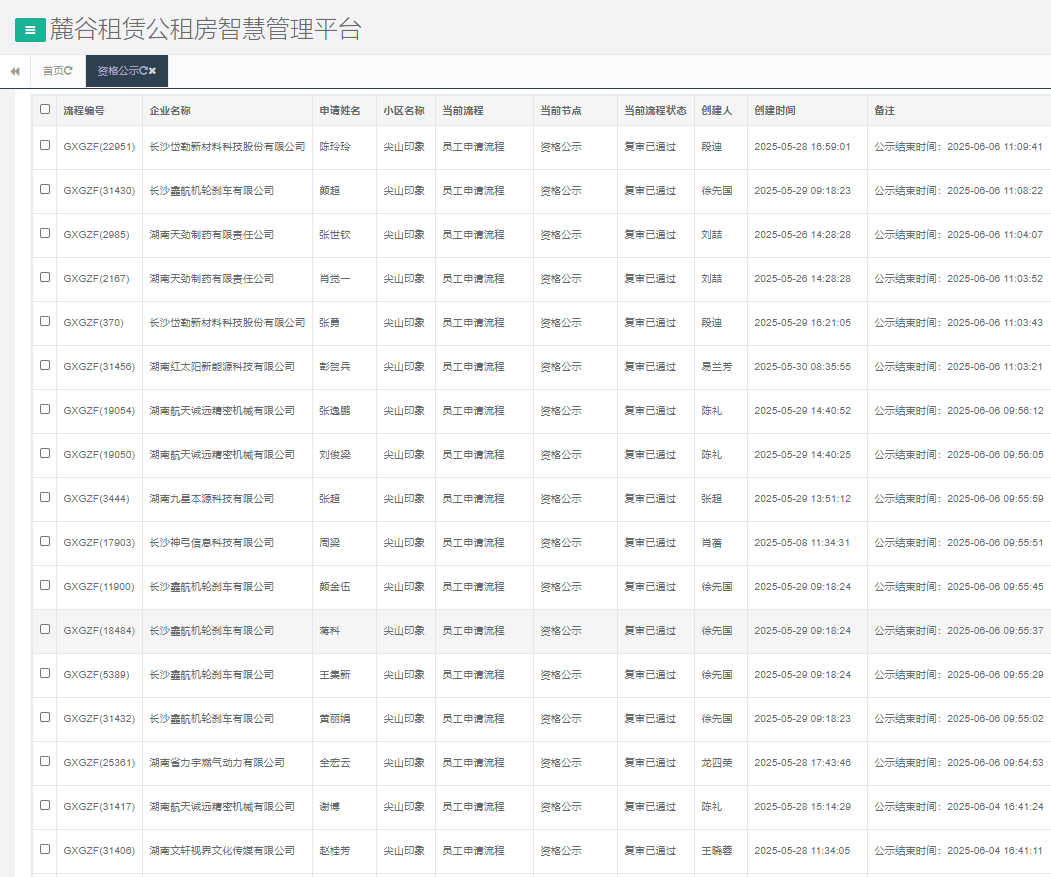This screenshot has height=877, width=1051.
Task: Click the platform title 麓谷租赁公租房智慧管理平台
Action: click(205, 30)
